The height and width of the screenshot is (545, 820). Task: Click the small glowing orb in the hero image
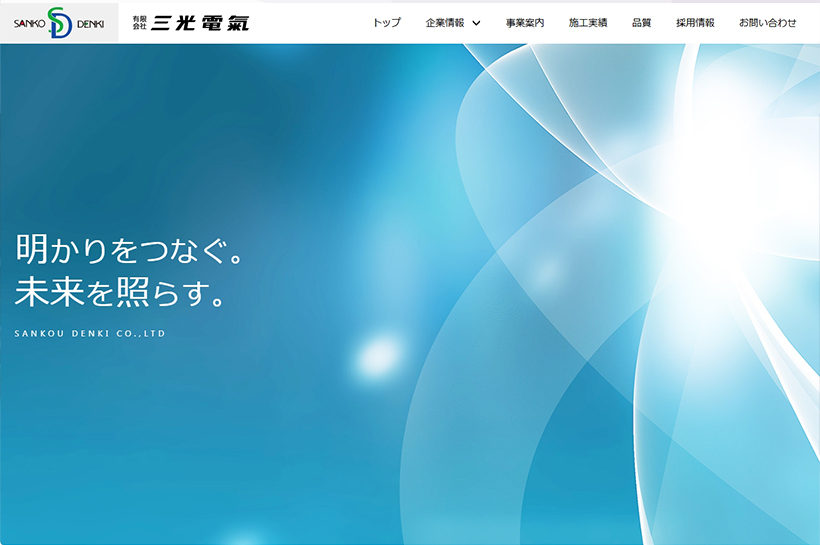click(x=378, y=354)
